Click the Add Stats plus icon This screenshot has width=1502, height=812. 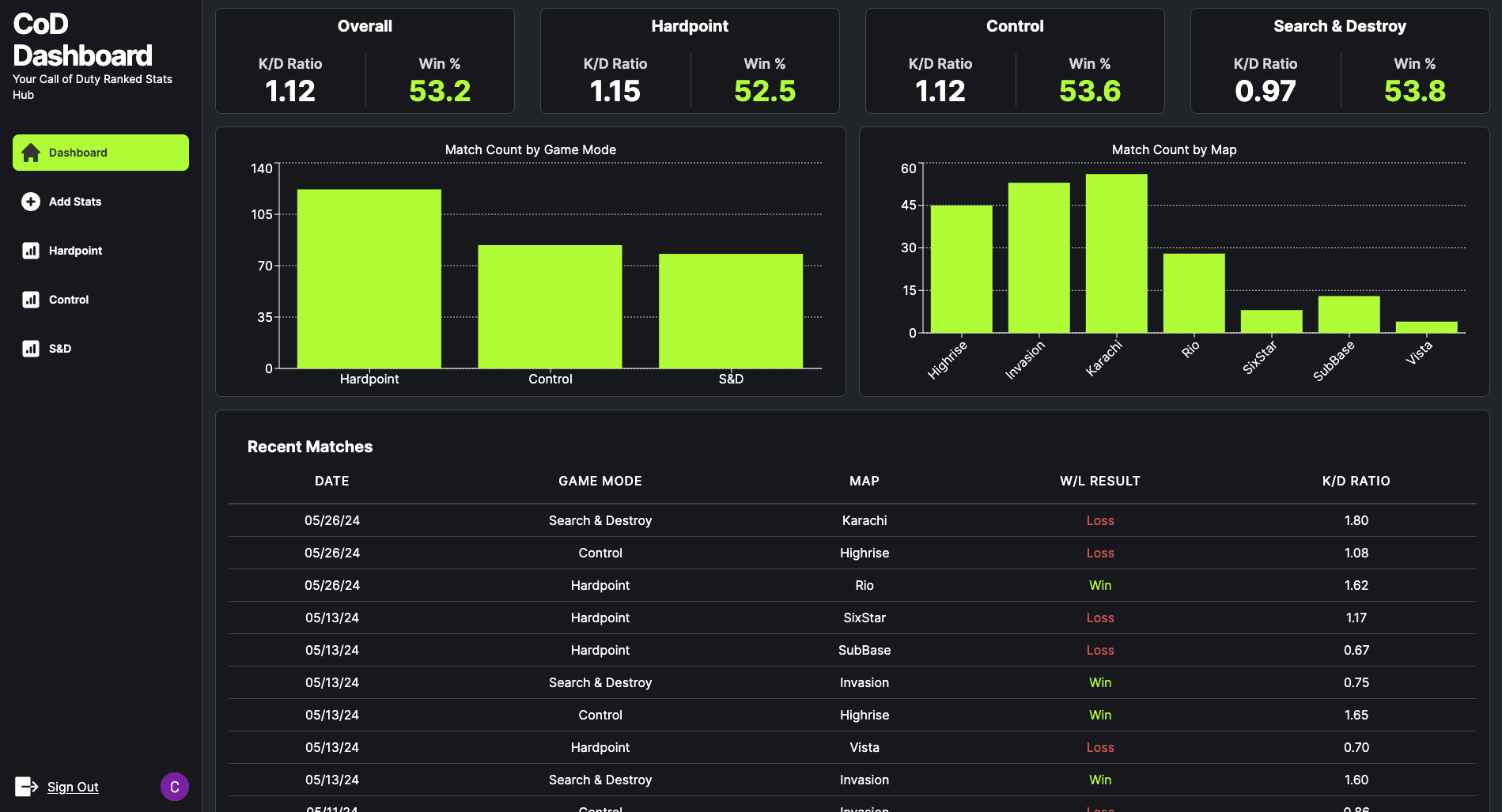[31, 202]
